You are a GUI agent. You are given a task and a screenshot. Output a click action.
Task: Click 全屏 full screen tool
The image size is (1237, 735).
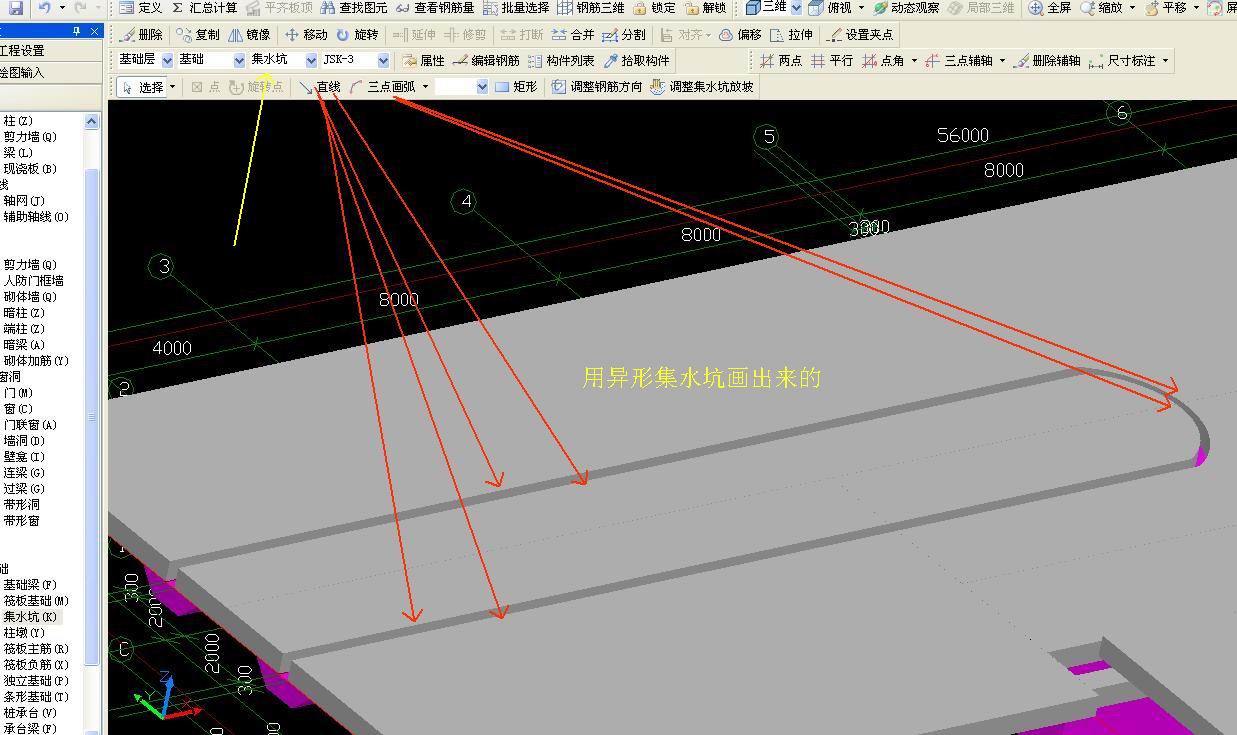coord(1049,7)
